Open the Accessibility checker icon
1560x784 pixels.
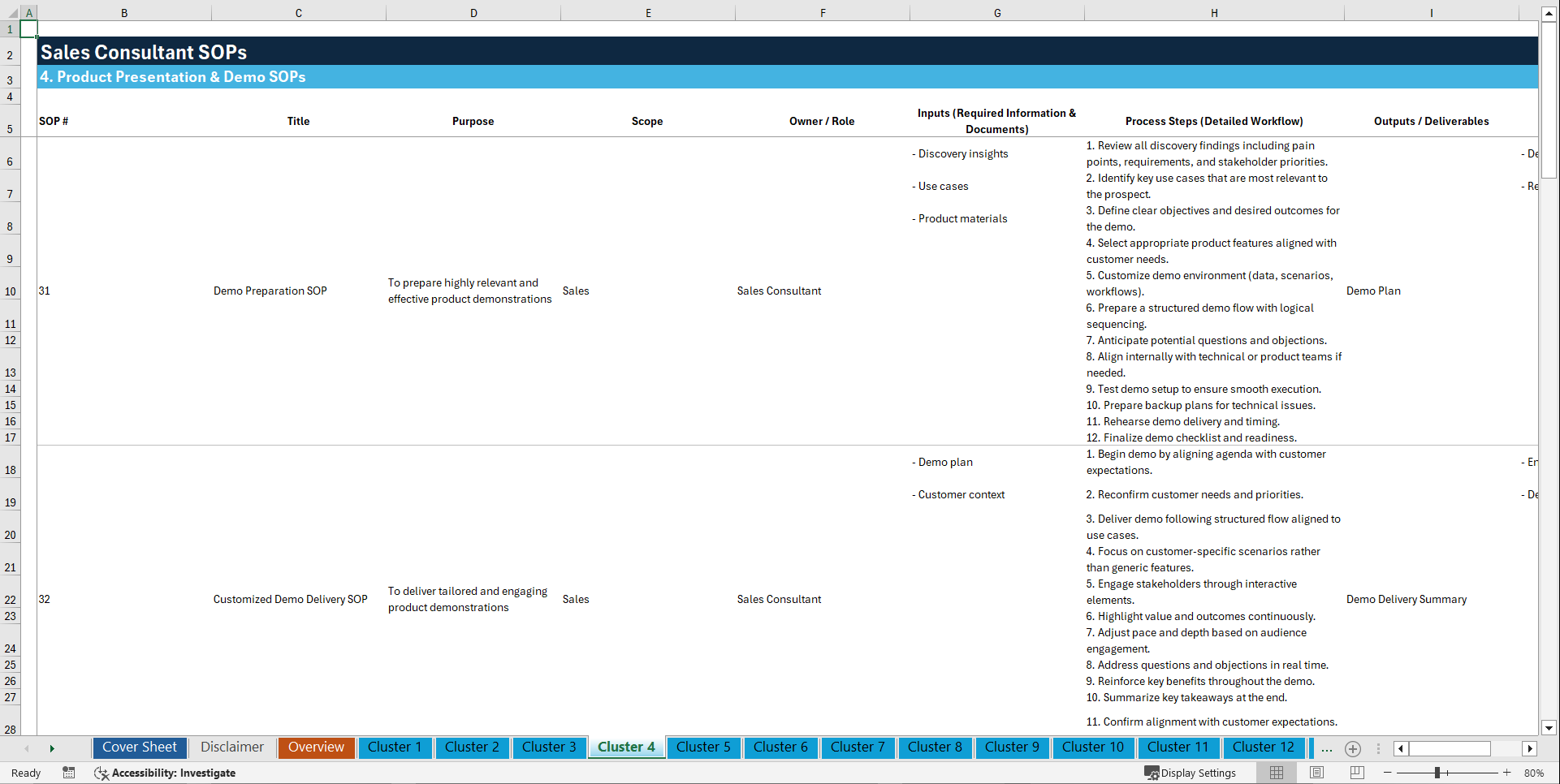102,773
